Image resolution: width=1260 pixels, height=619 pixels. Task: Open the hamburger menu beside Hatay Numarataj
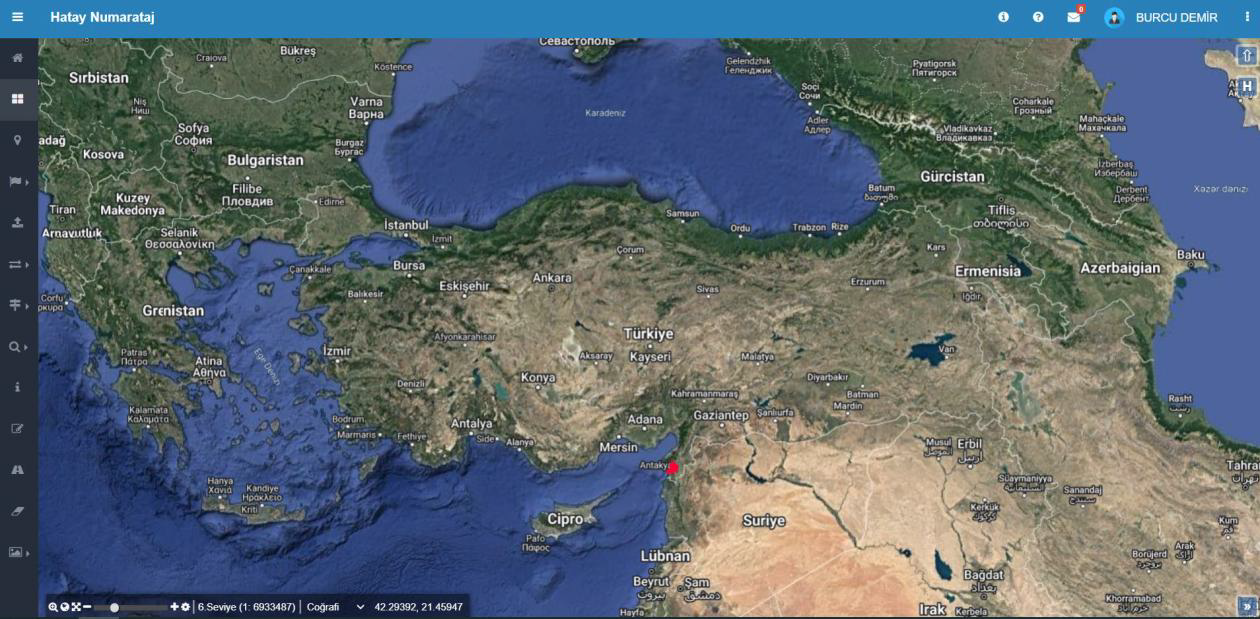point(17,17)
